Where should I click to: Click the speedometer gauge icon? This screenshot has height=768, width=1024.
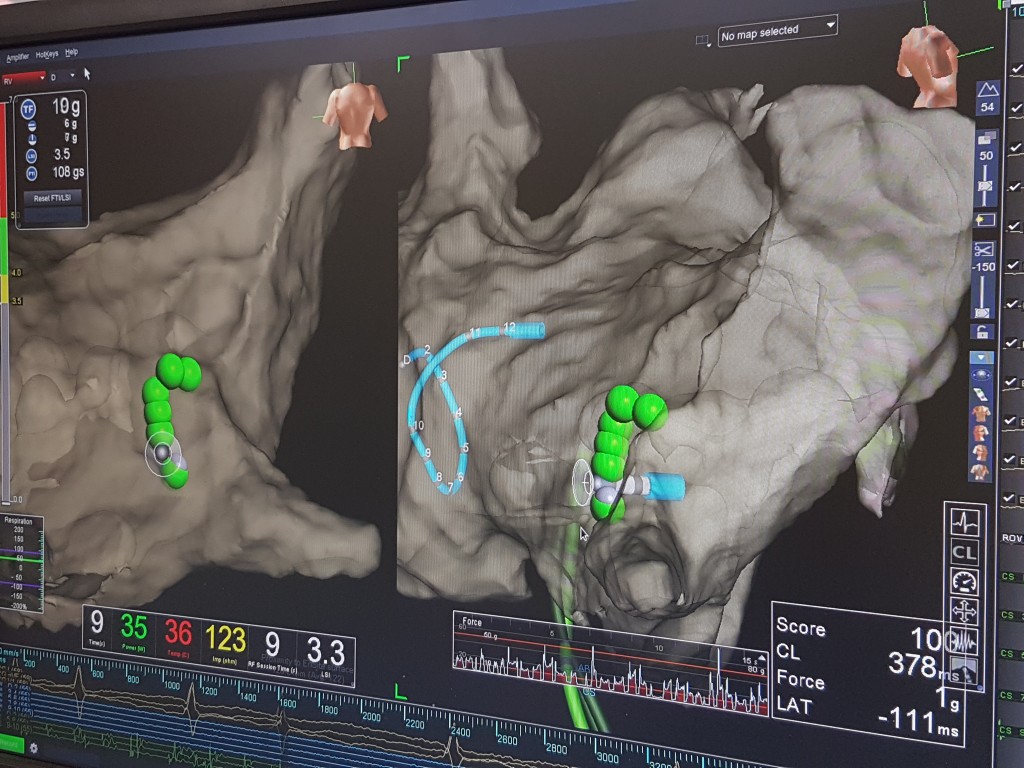(965, 581)
